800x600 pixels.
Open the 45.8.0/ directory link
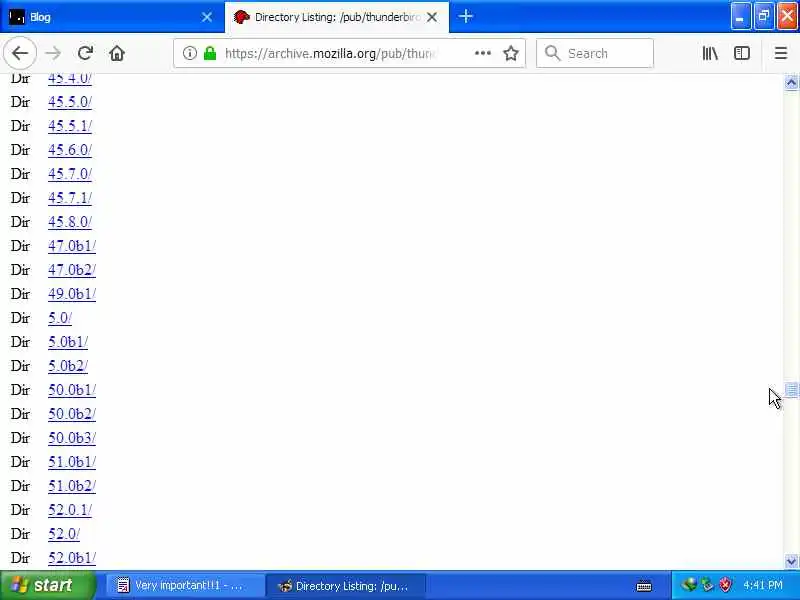70,221
